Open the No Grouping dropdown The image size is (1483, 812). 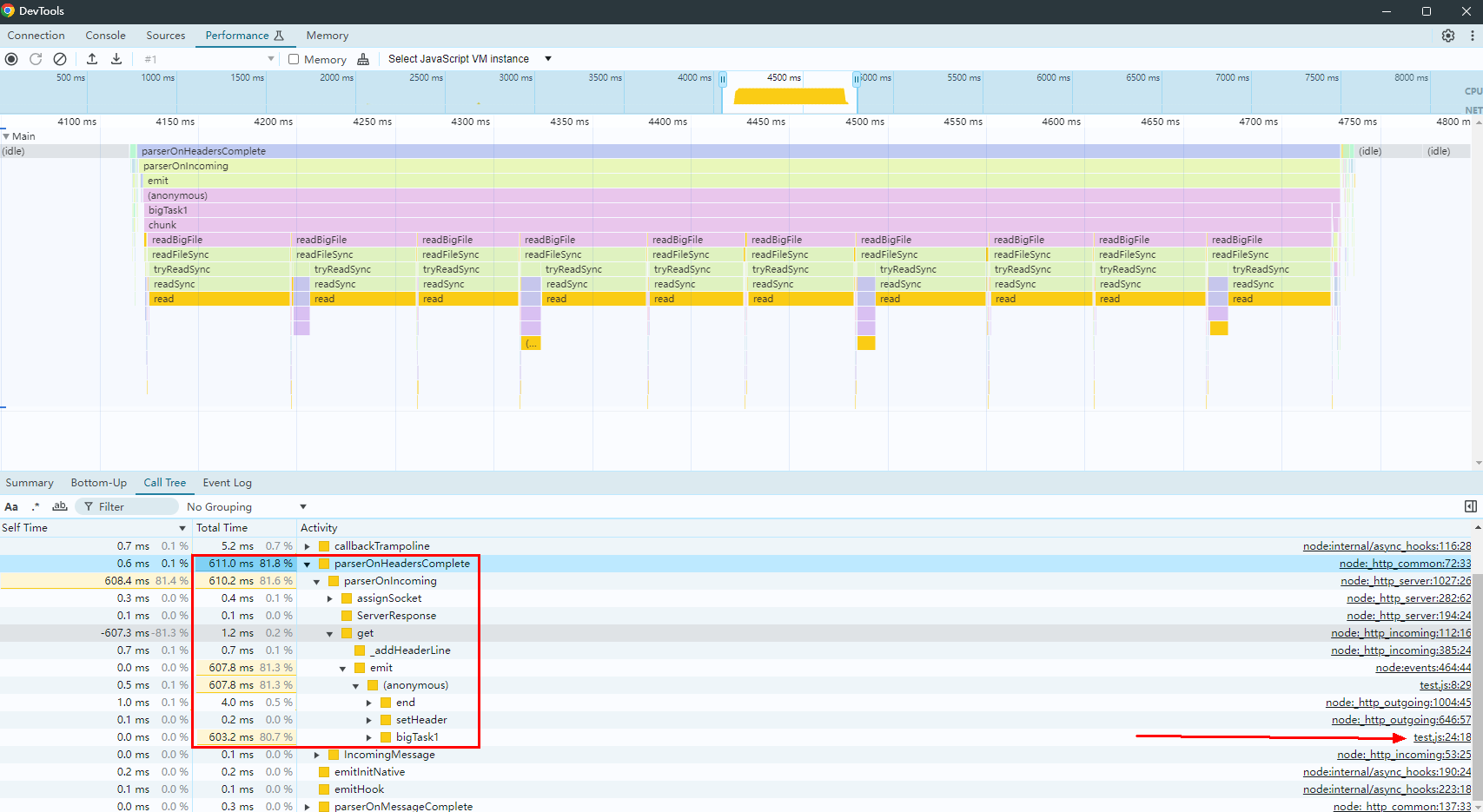248,506
